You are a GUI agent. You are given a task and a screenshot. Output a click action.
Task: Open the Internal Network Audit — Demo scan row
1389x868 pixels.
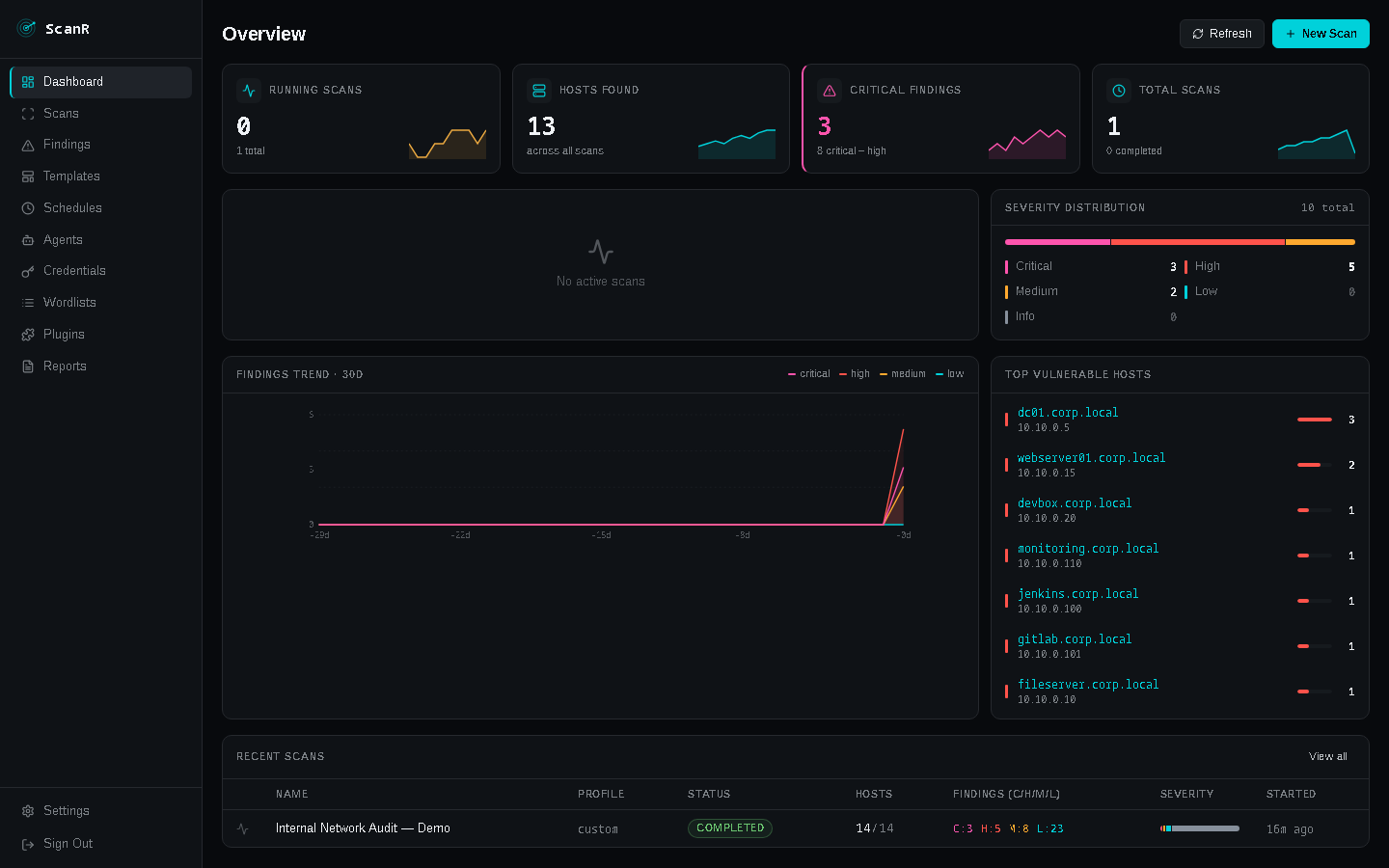pos(363,827)
